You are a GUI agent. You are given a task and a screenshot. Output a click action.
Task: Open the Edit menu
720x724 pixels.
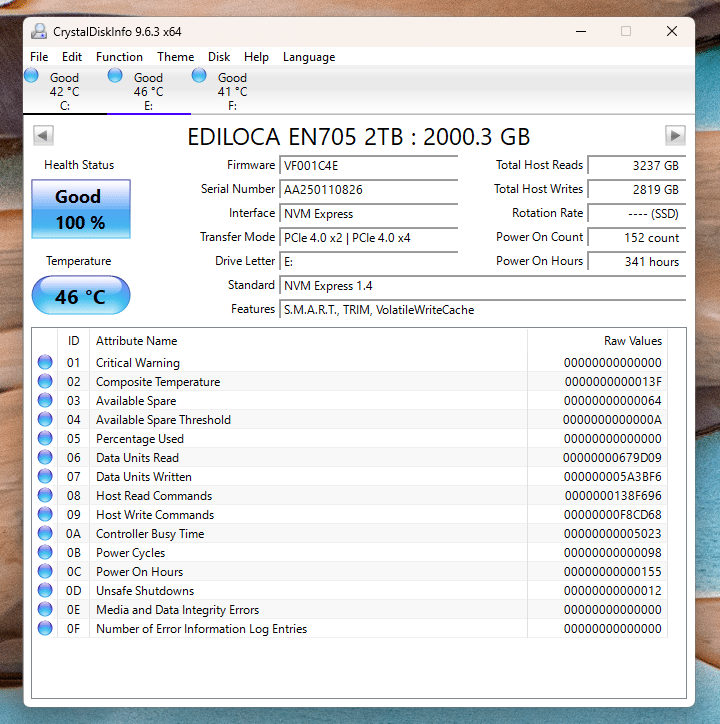(72, 57)
